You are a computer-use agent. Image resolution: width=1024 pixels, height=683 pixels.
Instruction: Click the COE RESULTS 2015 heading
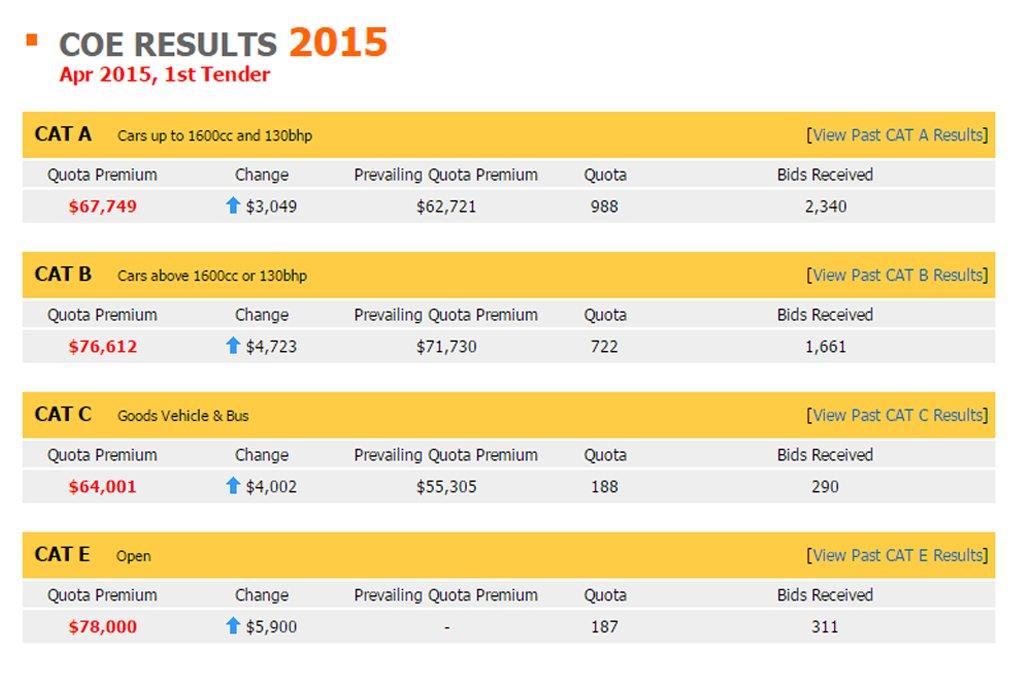223,43
